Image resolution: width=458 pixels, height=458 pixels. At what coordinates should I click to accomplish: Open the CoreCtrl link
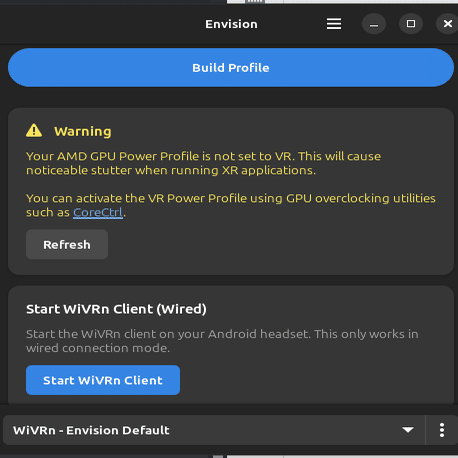pos(98,212)
